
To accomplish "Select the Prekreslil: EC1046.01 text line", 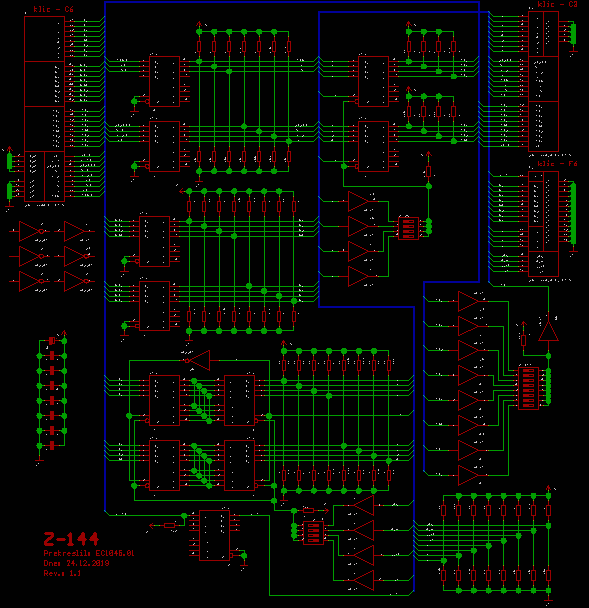I will tap(89, 553).
